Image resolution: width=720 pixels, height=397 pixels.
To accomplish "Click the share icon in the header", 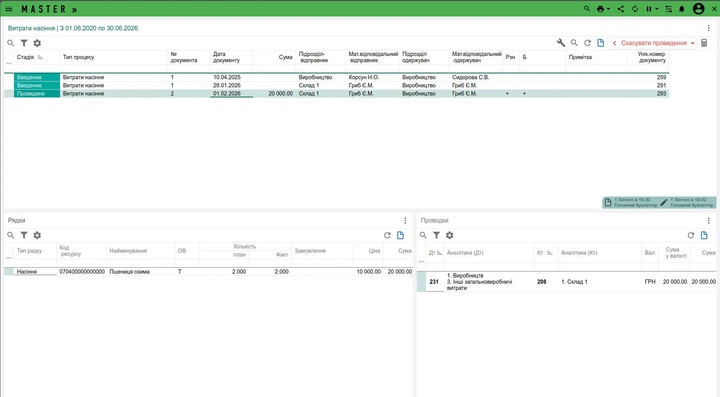I will 621,9.
